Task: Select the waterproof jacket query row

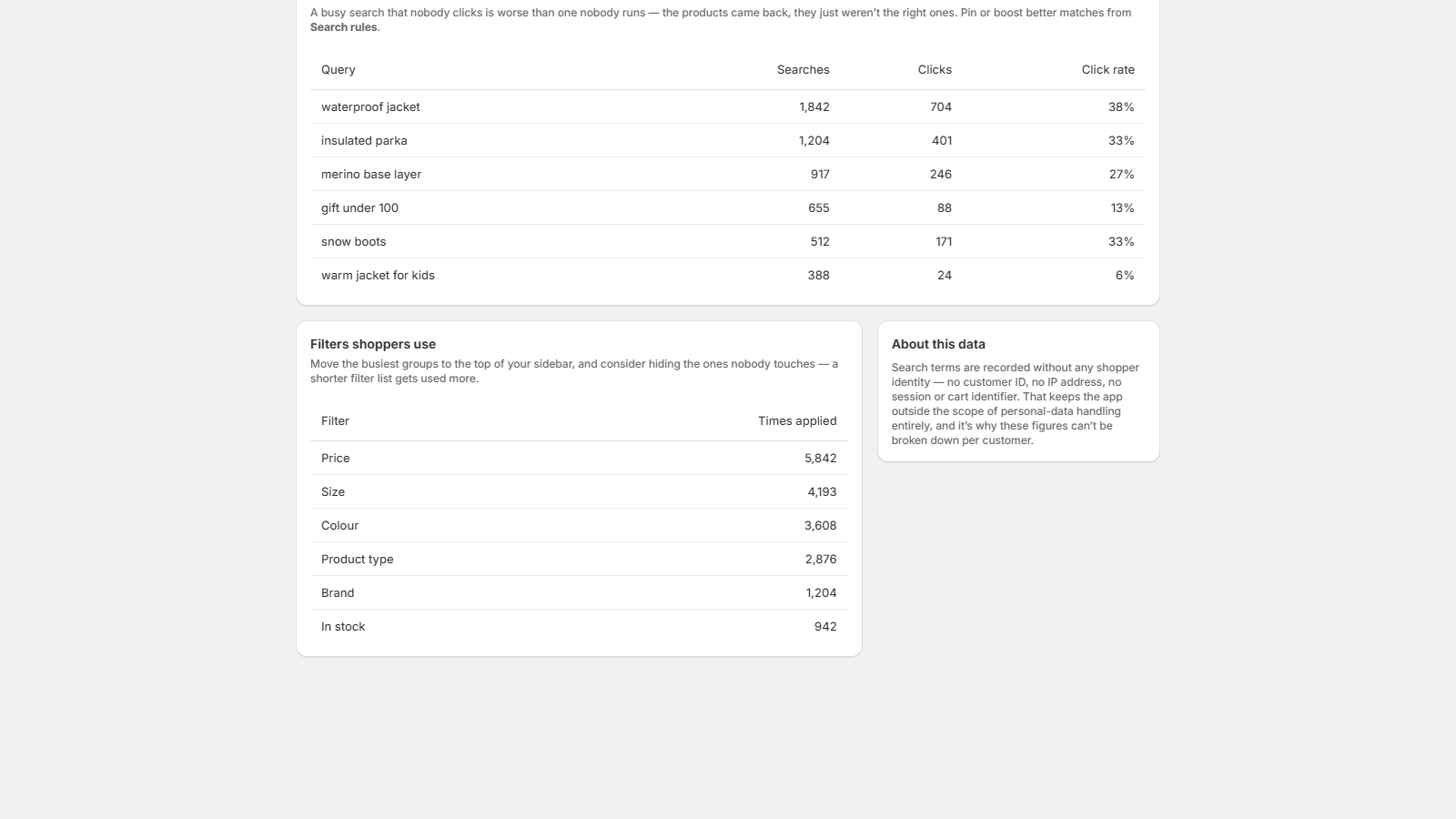Action: (x=727, y=106)
